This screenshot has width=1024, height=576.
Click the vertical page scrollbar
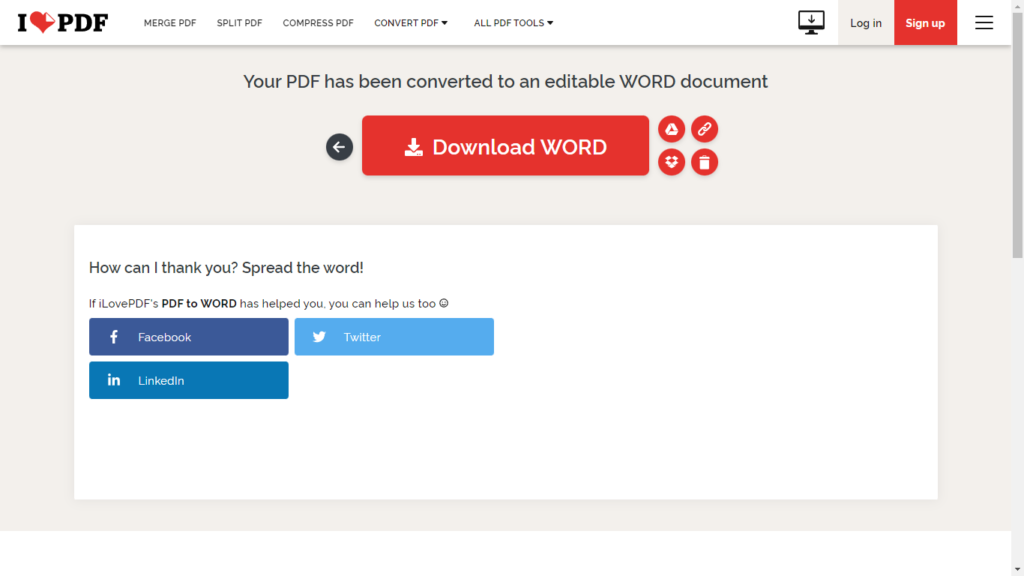point(1017,150)
